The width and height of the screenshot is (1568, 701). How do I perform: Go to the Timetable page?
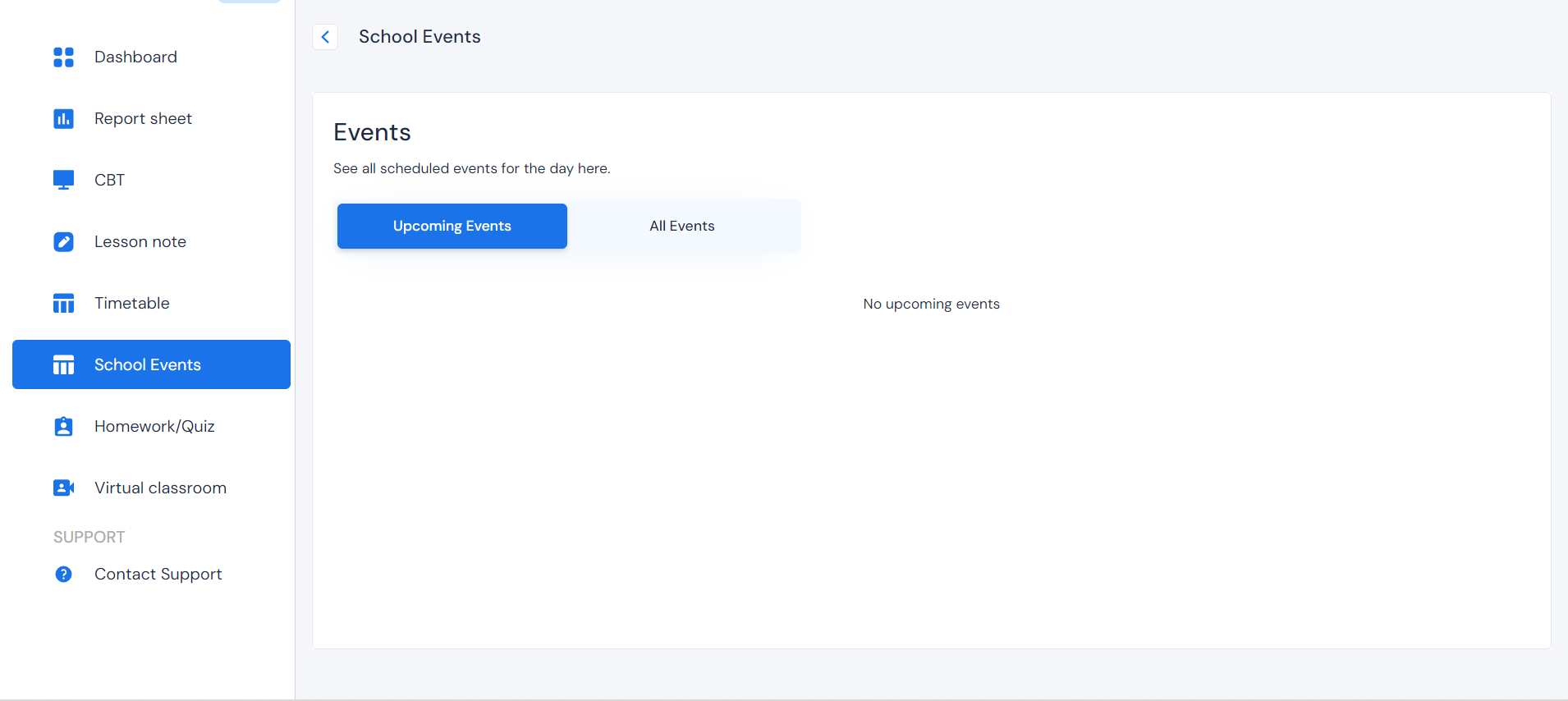pos(131,304)
